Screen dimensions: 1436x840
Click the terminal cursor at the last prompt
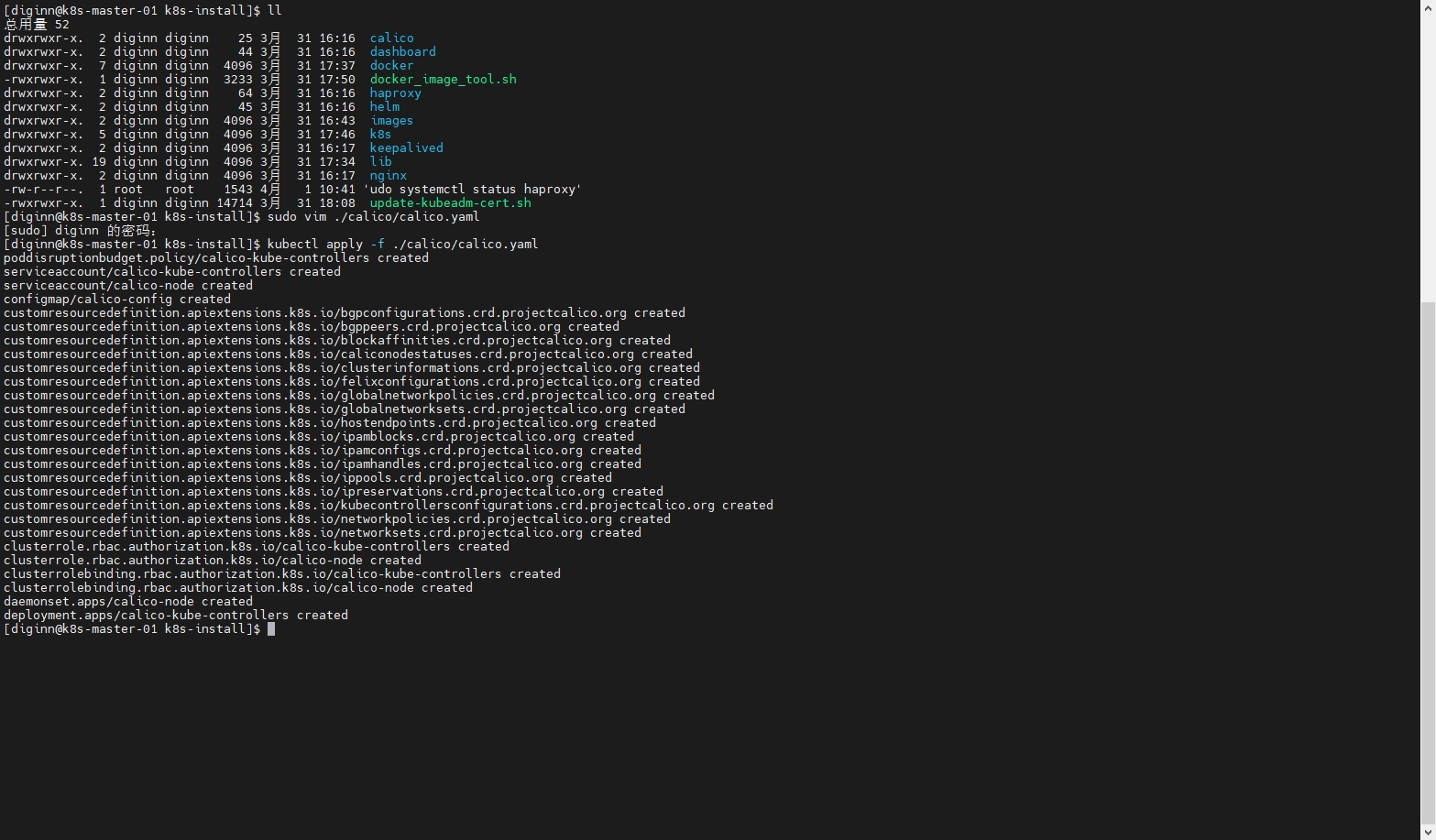click(x=271, y=629)
